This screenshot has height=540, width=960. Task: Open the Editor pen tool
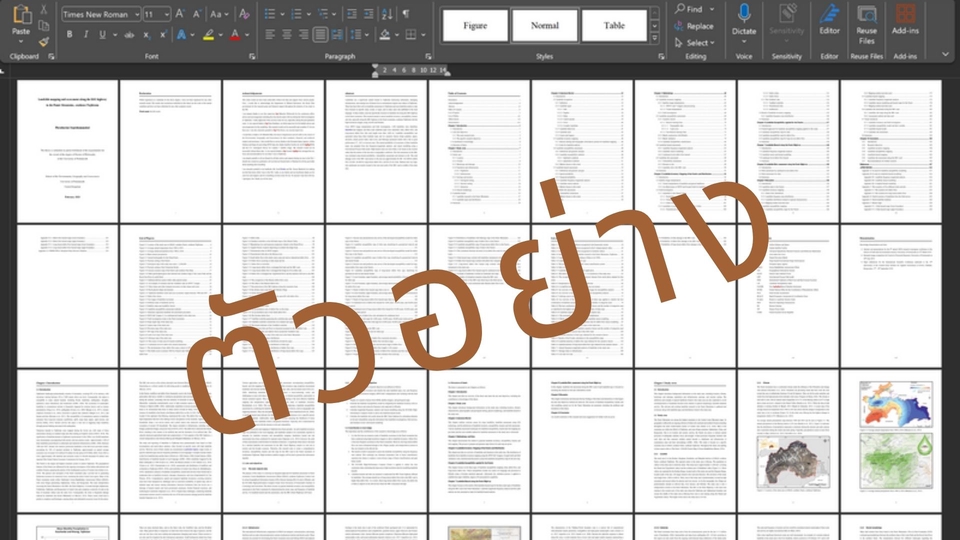coord(830,13)
